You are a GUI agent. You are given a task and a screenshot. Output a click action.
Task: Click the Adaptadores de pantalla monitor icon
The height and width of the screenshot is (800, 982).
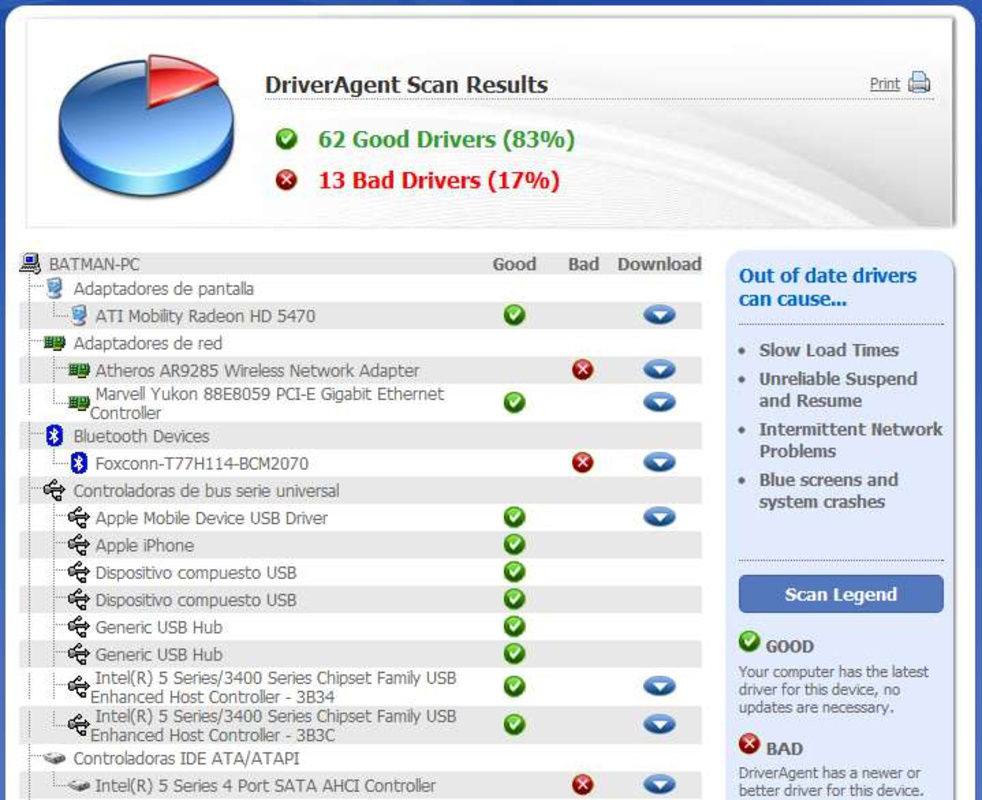54,288
